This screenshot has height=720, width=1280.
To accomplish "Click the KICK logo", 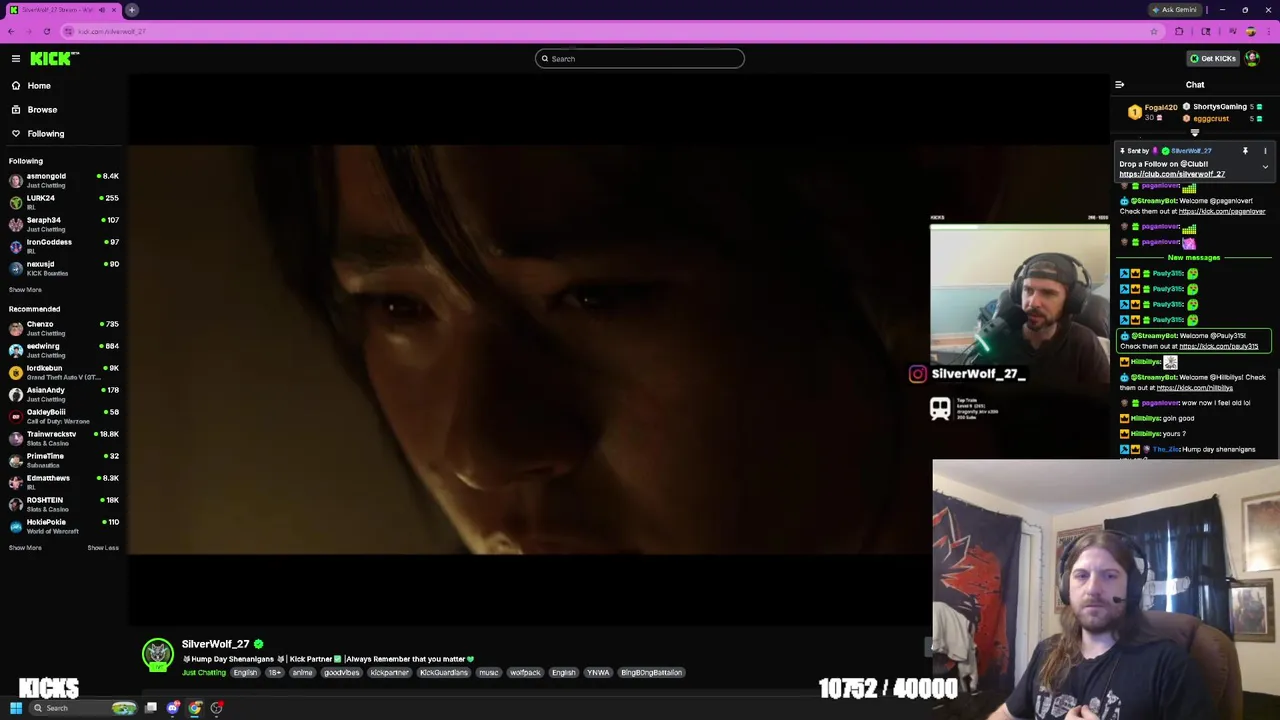I will click(54, 59).
